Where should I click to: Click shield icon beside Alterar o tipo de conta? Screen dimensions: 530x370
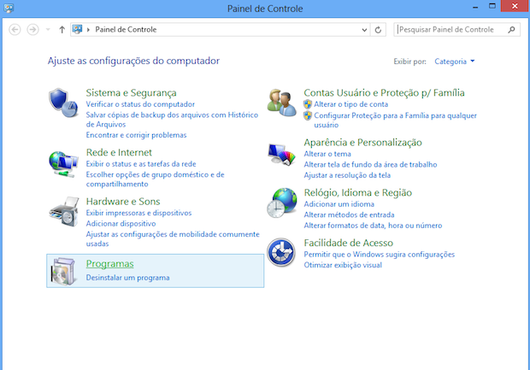pos(308,104)
